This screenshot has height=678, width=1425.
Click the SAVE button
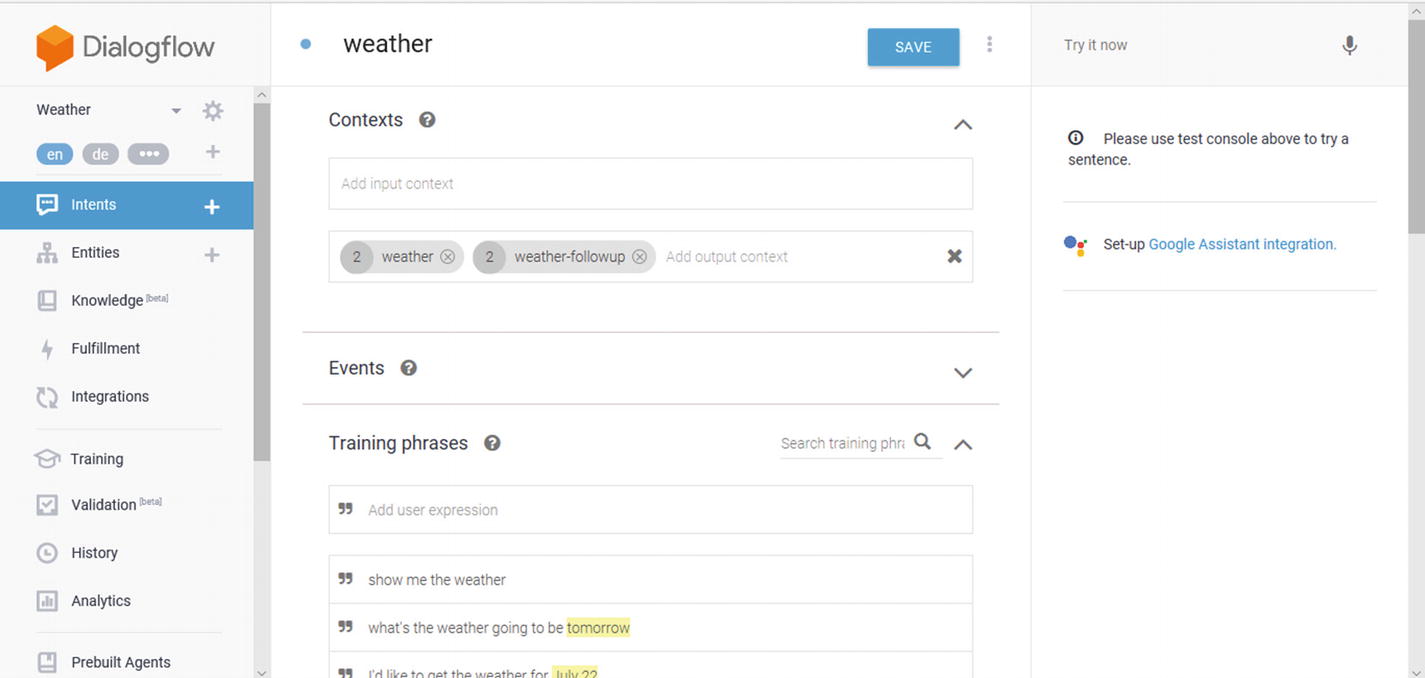(x=913, y=47)
